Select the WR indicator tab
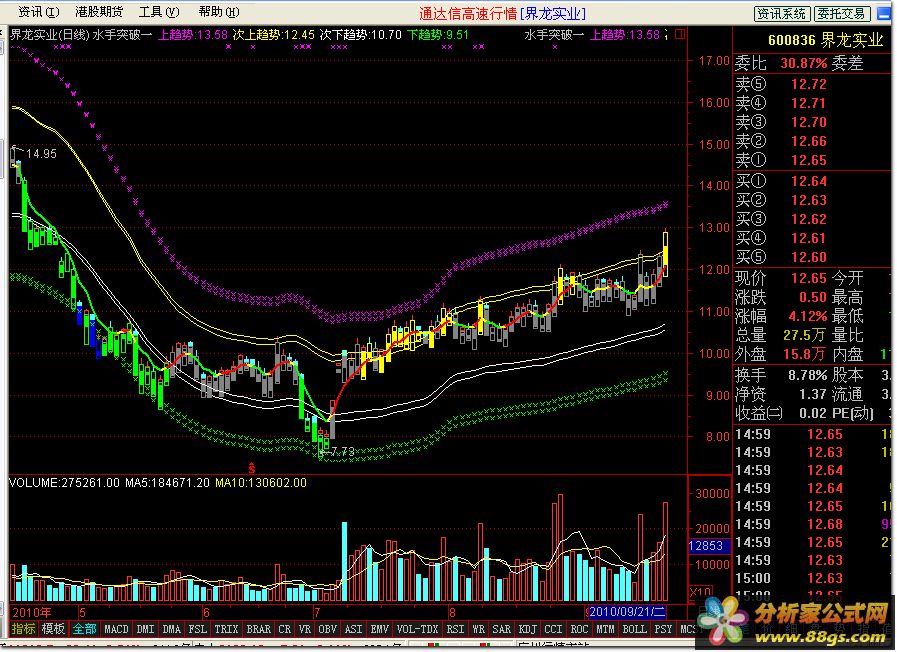897x652 pixels. click(479, 629)
